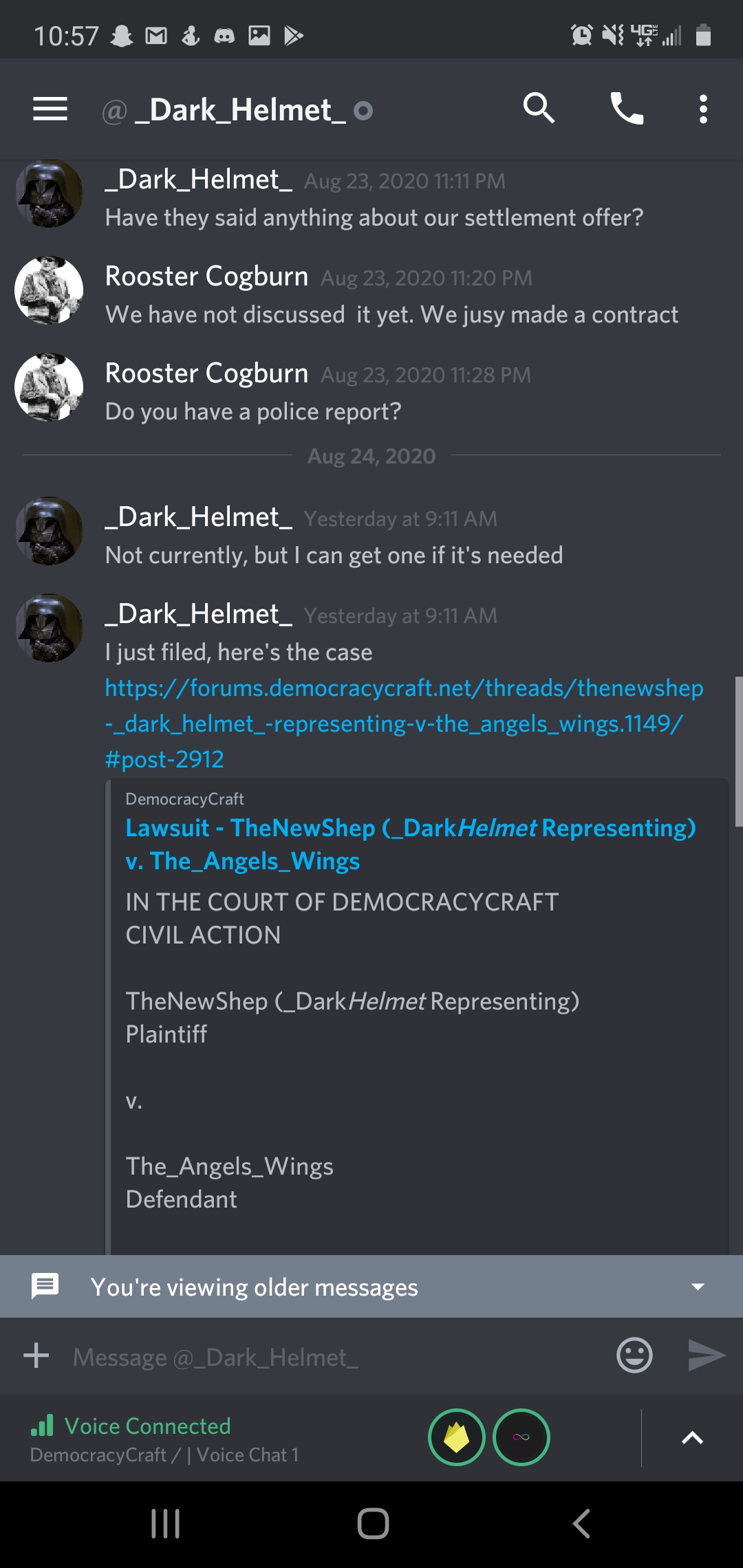Tap the search magnifier icon

(539, 109)
